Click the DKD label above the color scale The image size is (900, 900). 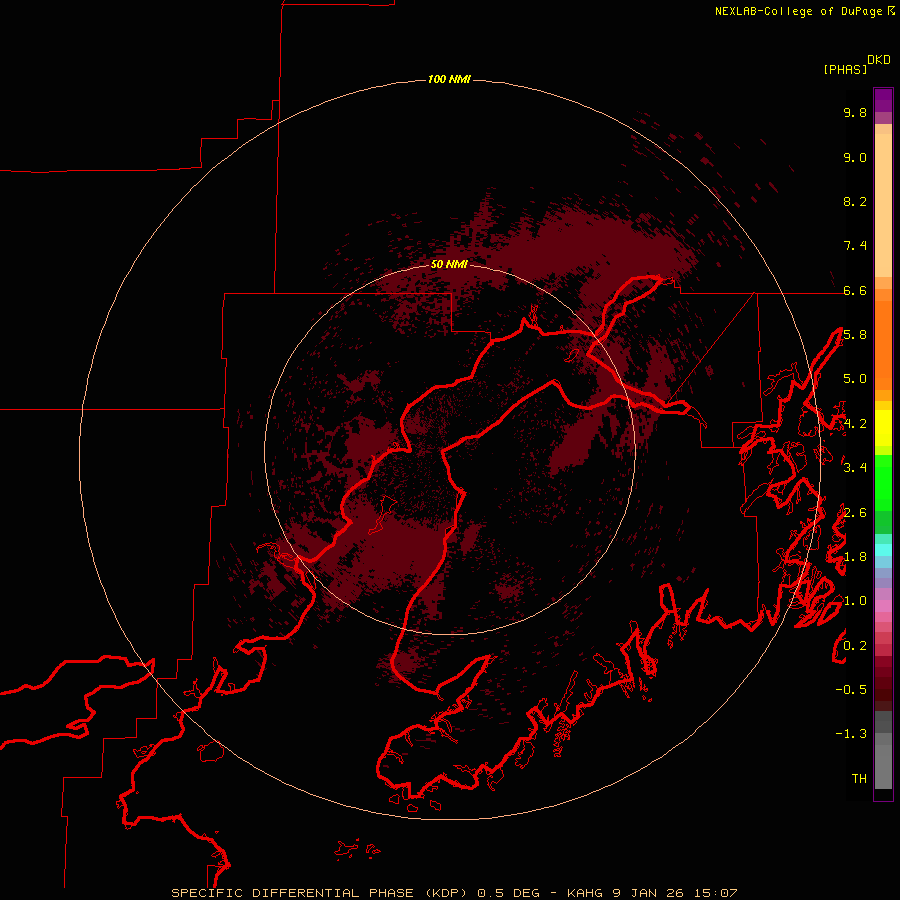coord(879,60)
